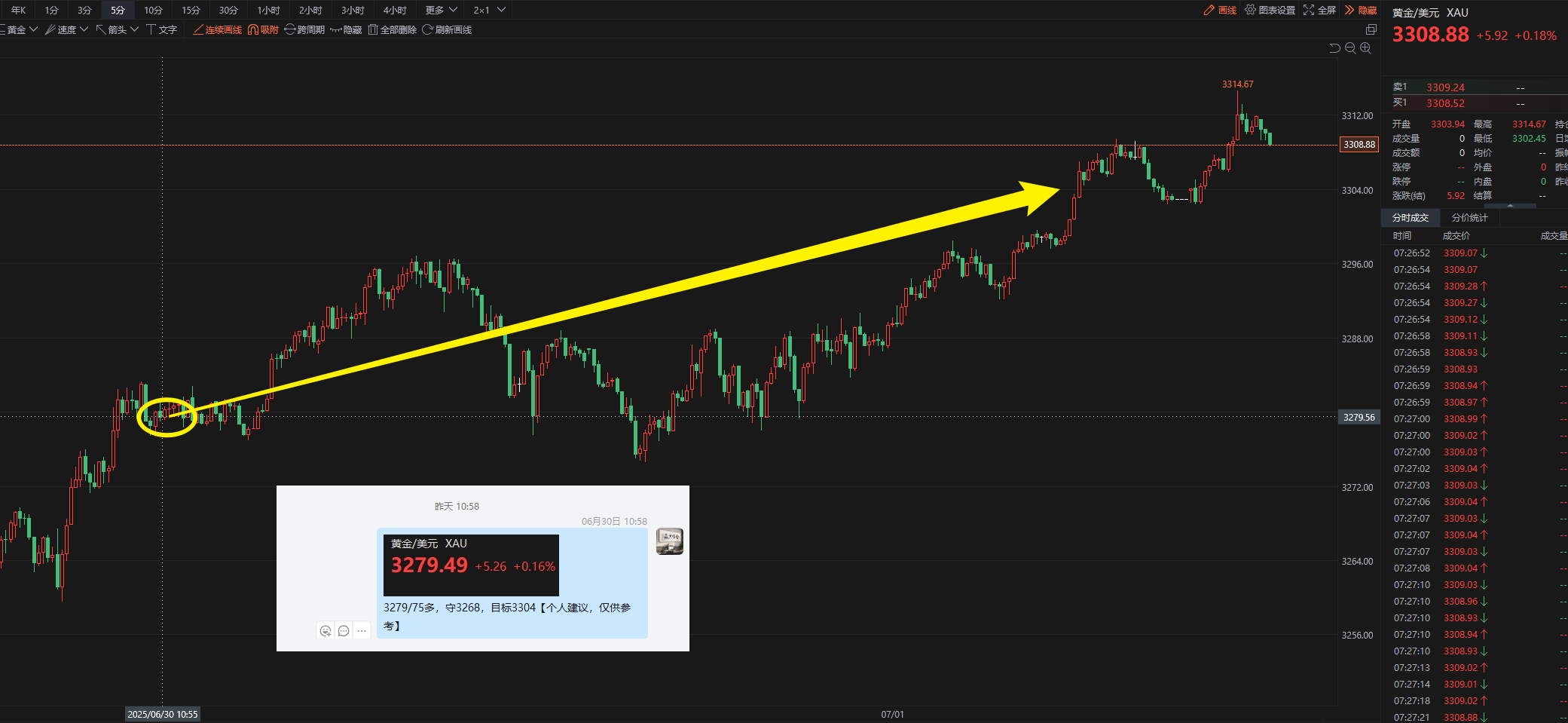
Task: Select the 文字 text drawing tool
Action: point(161,29)
